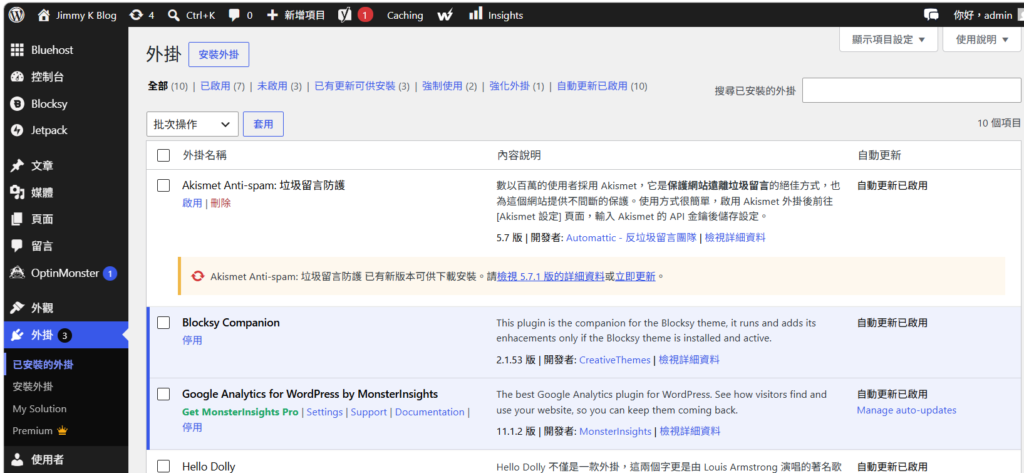The height and width of the screenshot is (473, 1024).
Task: Filter by 強制使用 plugins
Action: [442, 86]
